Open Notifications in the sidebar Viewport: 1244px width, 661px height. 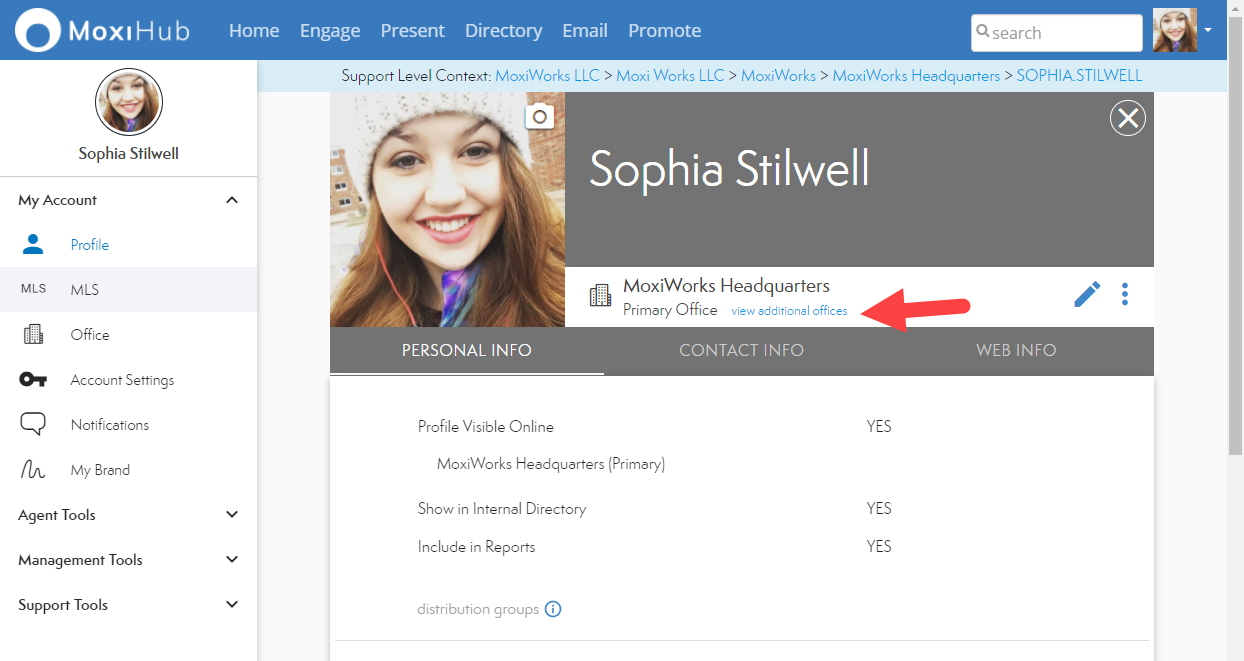109,425
